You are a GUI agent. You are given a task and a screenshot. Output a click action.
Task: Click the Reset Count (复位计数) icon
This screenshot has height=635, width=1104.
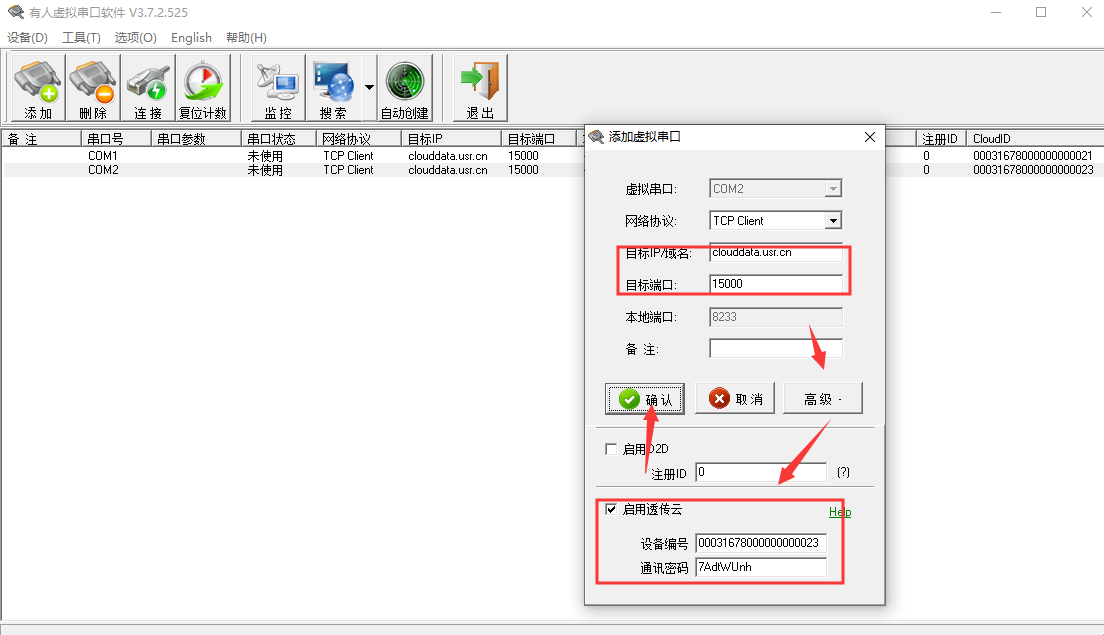point(203,89)
